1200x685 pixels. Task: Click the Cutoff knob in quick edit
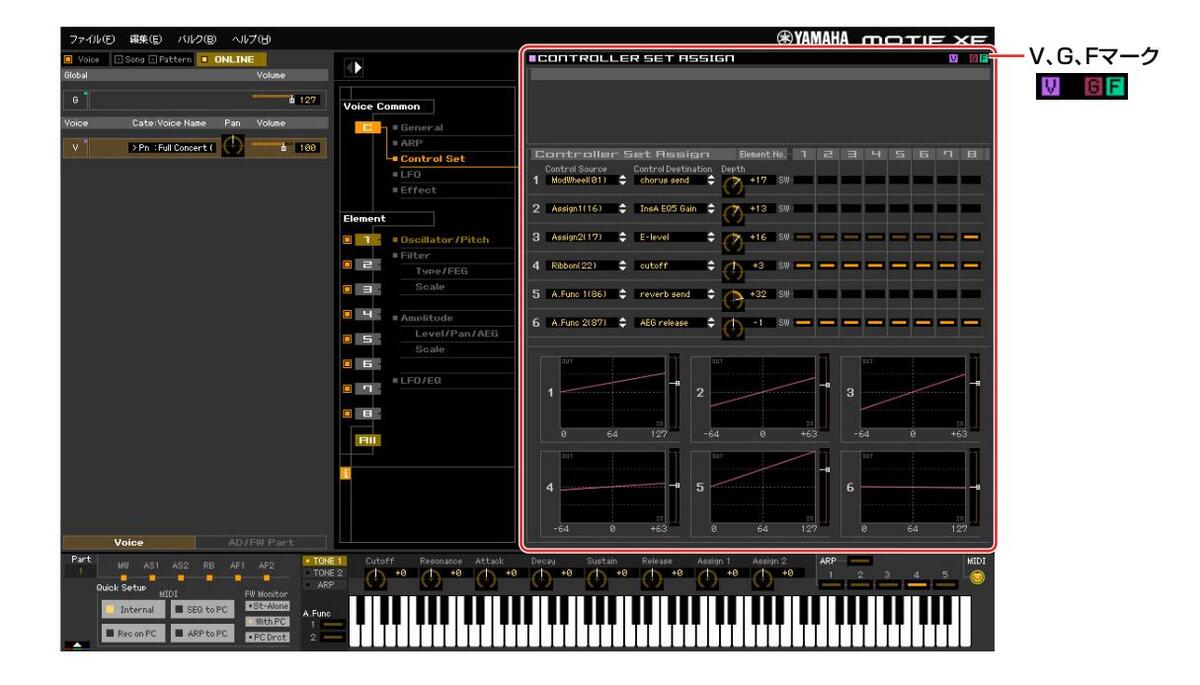[376, 579]
